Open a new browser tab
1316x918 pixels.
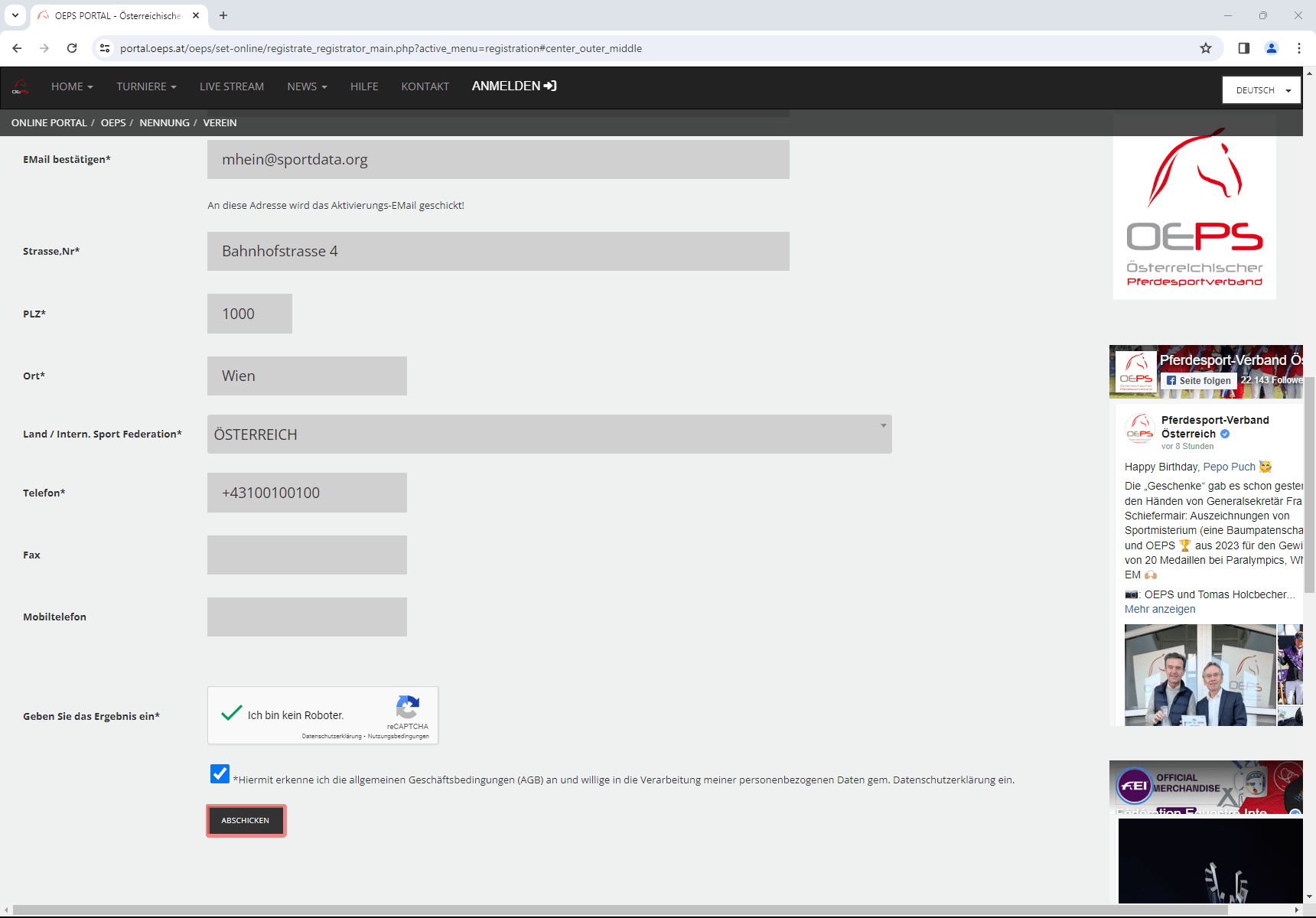(223, 15)
